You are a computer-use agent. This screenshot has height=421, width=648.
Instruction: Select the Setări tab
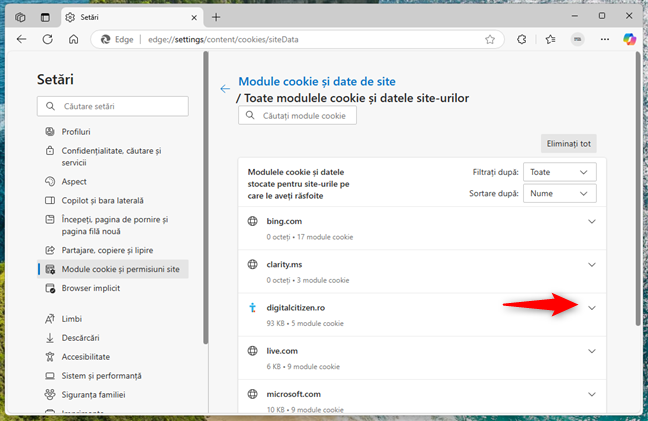coord(133,17)
